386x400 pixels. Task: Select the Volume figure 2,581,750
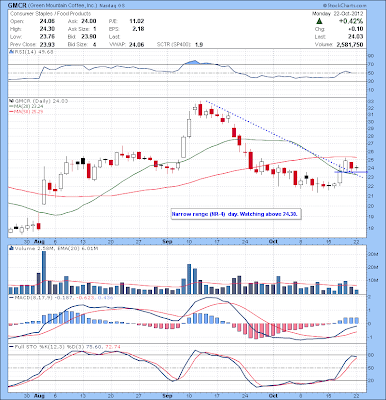pyautogui.click(x=349, y=44)
